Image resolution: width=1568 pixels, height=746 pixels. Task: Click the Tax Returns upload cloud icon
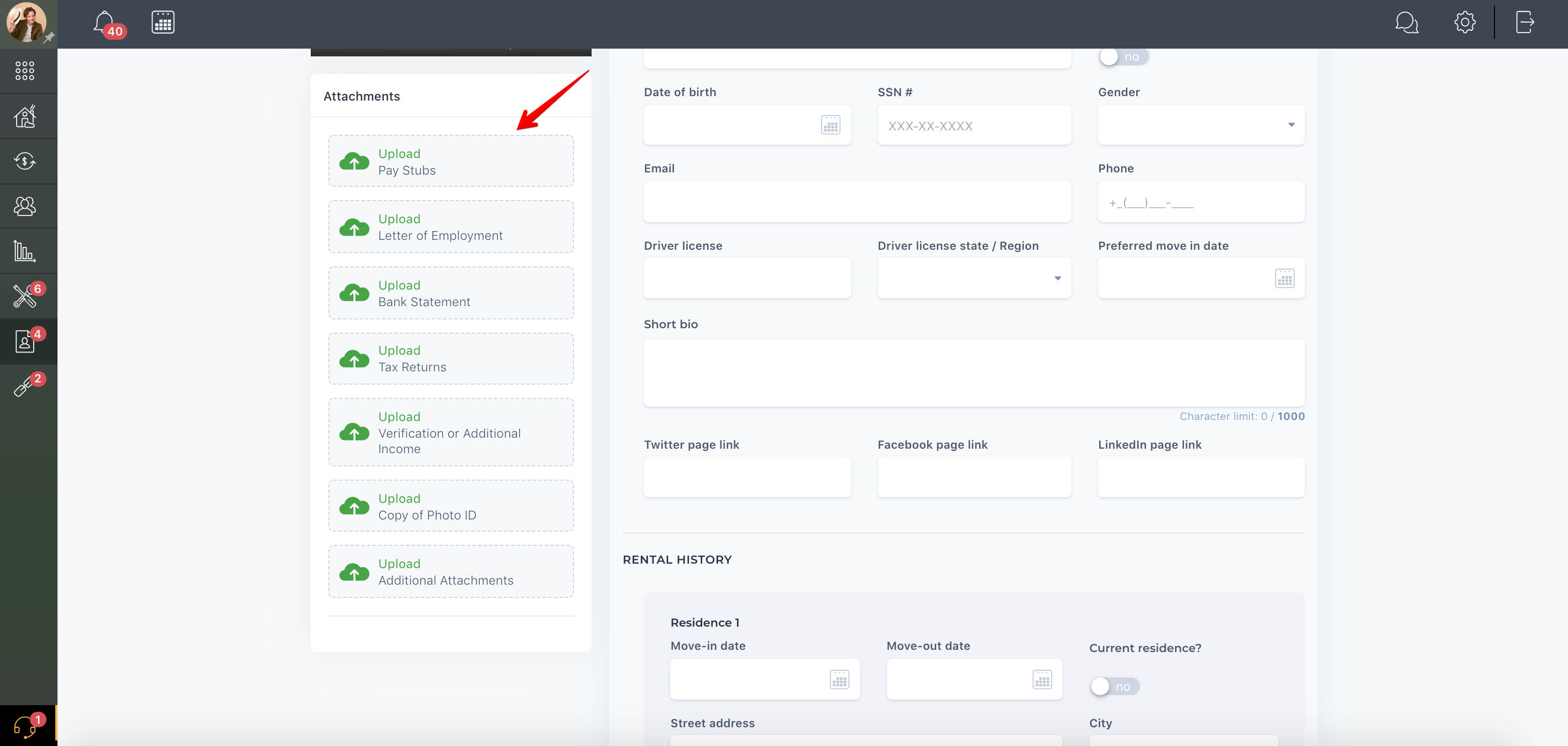pos(354,359)
